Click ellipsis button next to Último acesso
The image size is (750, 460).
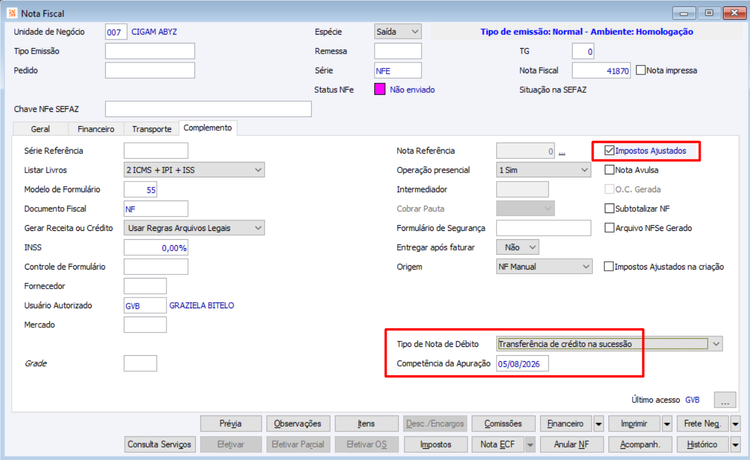click(725, 400)
